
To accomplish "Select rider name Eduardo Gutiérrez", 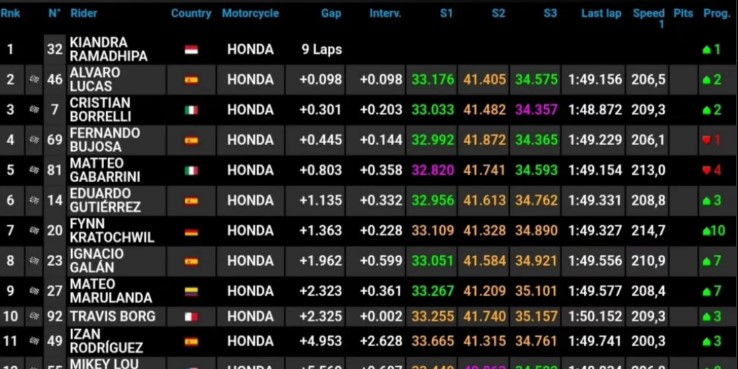I will pyautogui.click(x=105, y=201).
